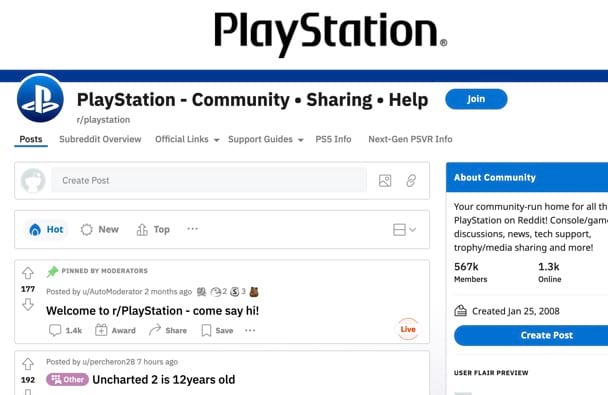Expand the Official Links dropdown

(x=187, y=139)
